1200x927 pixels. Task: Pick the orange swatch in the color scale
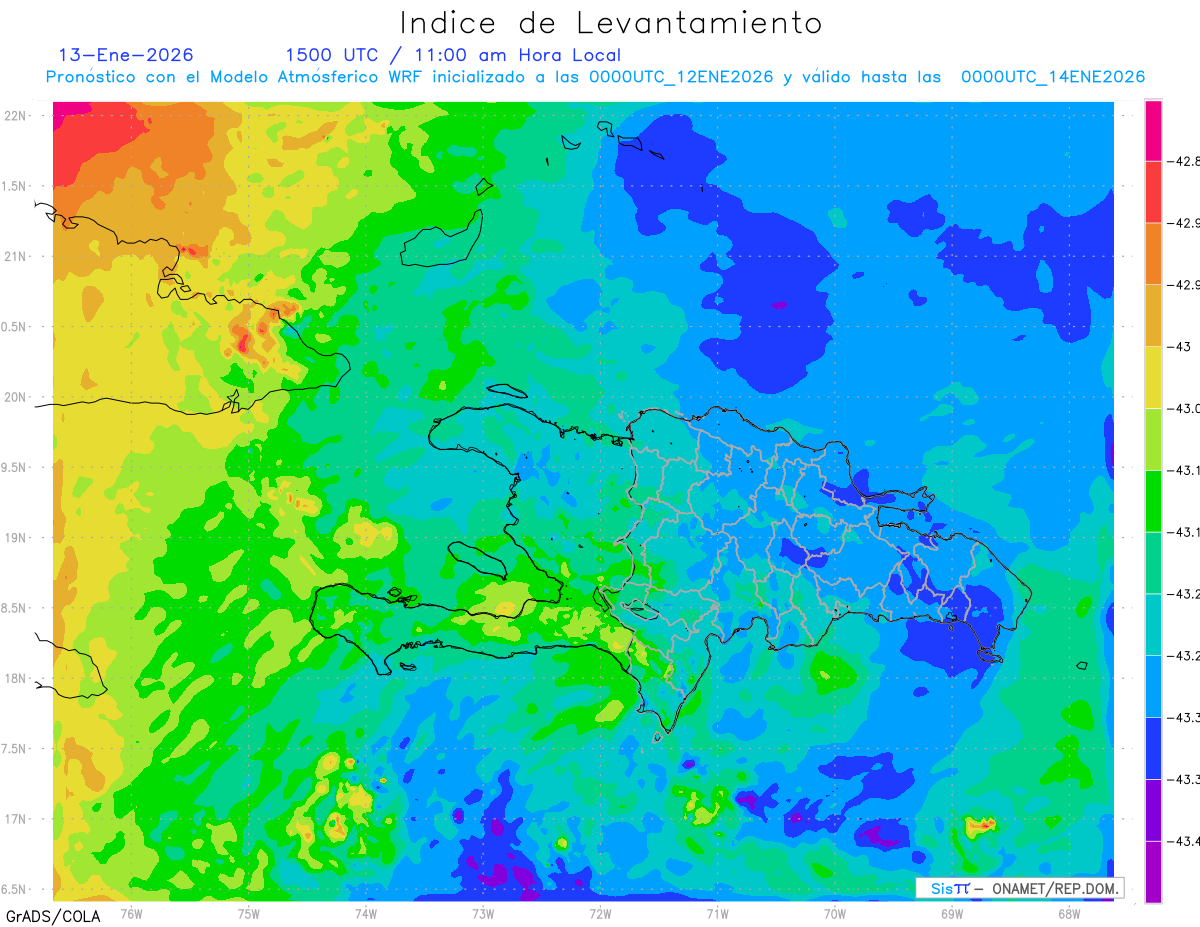point(1153,254)
